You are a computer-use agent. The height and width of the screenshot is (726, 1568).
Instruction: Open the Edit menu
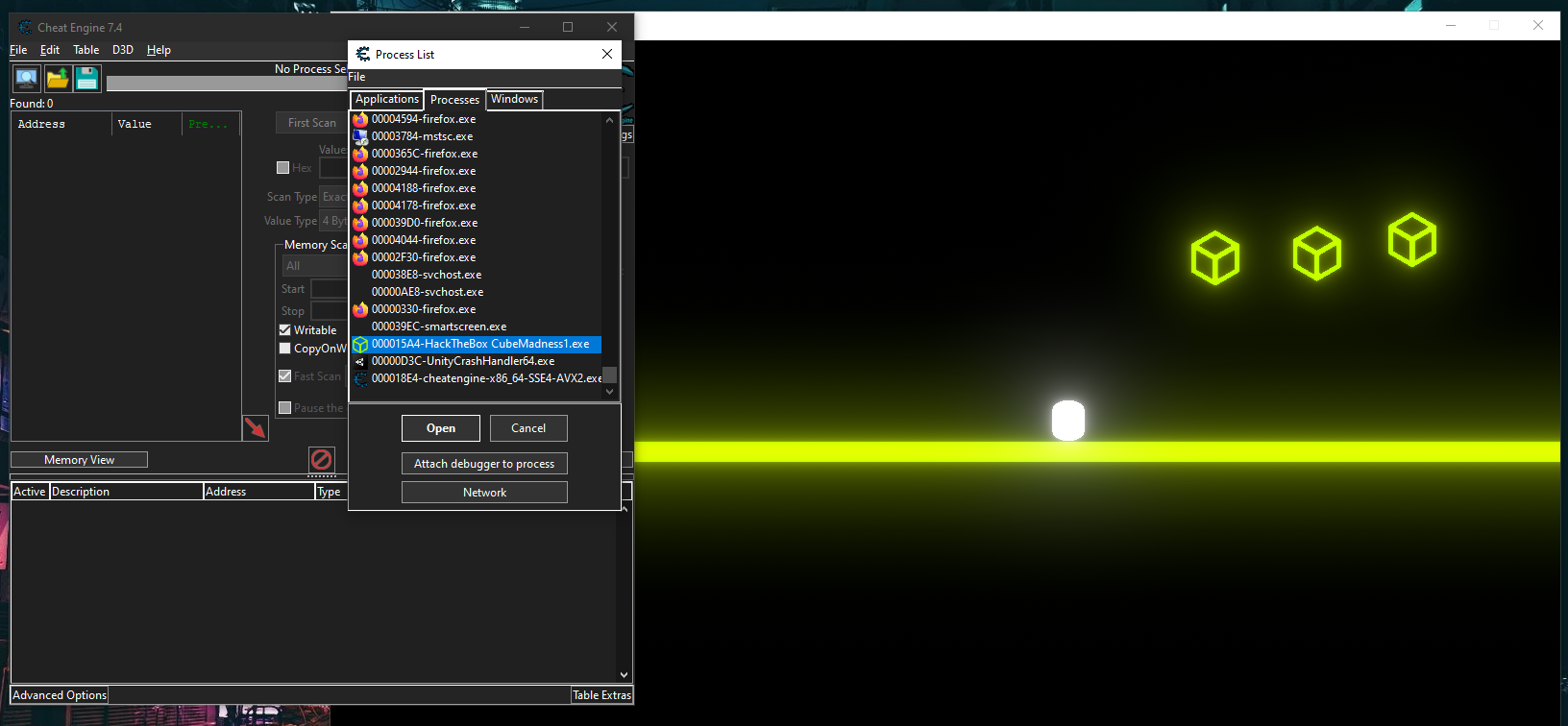coord(50,50)
